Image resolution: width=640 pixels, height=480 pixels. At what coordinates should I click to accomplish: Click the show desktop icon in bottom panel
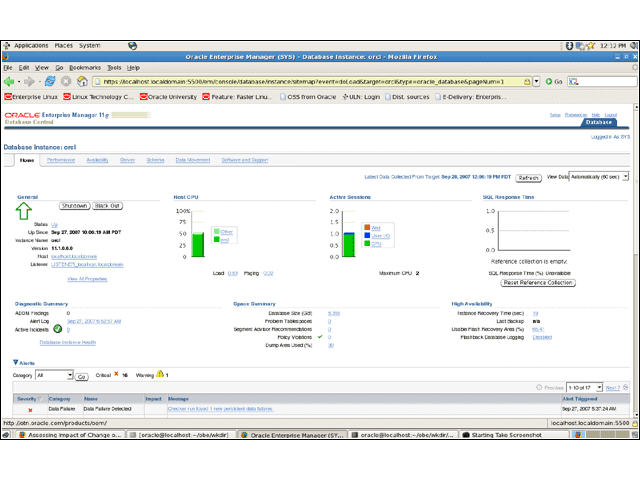[x=6, y=435]
